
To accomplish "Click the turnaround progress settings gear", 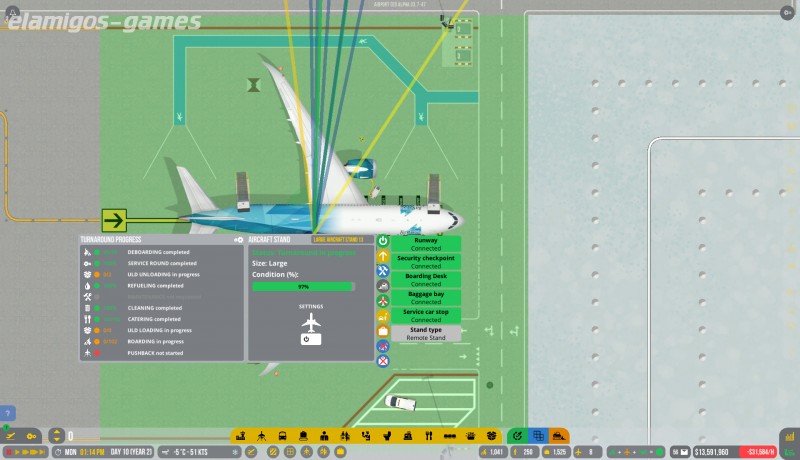I will tap(238, 240).
